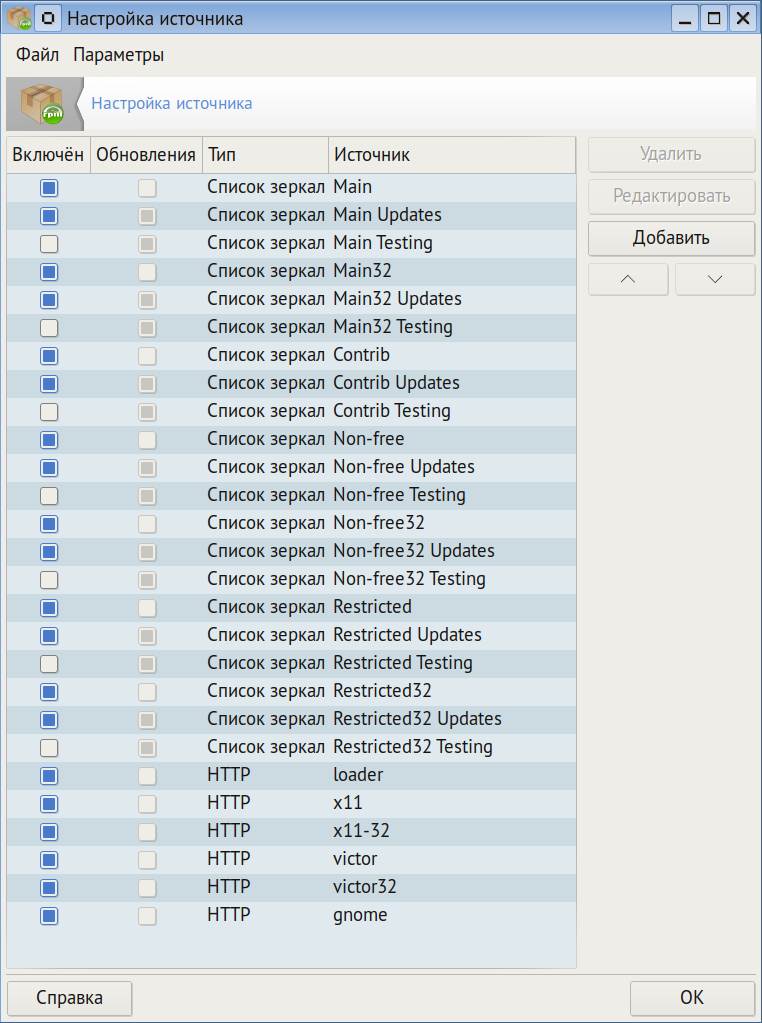Click the package icon in title bar

pos(18,18)
